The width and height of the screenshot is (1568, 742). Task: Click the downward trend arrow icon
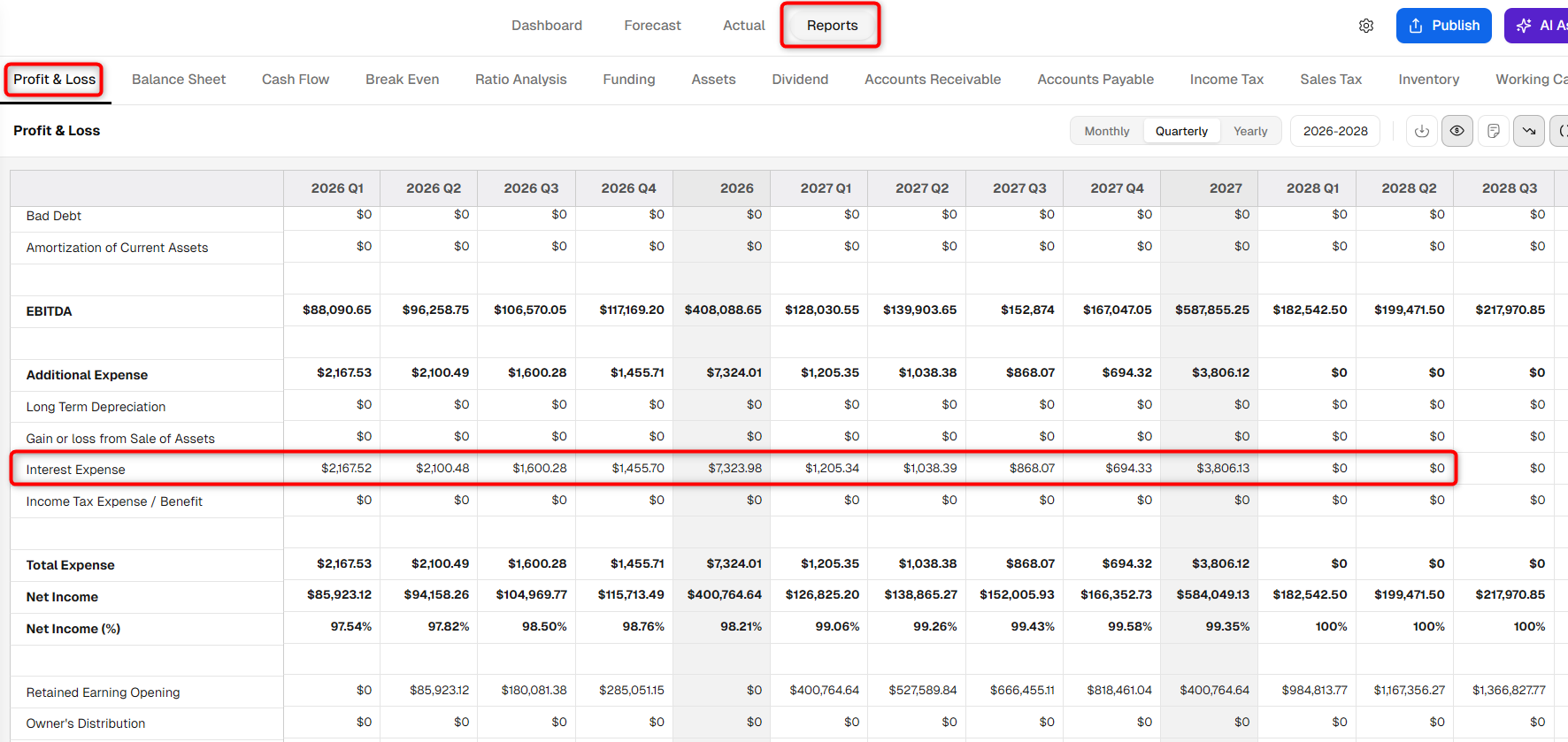pyautogui.click(x=1529, y=131)
